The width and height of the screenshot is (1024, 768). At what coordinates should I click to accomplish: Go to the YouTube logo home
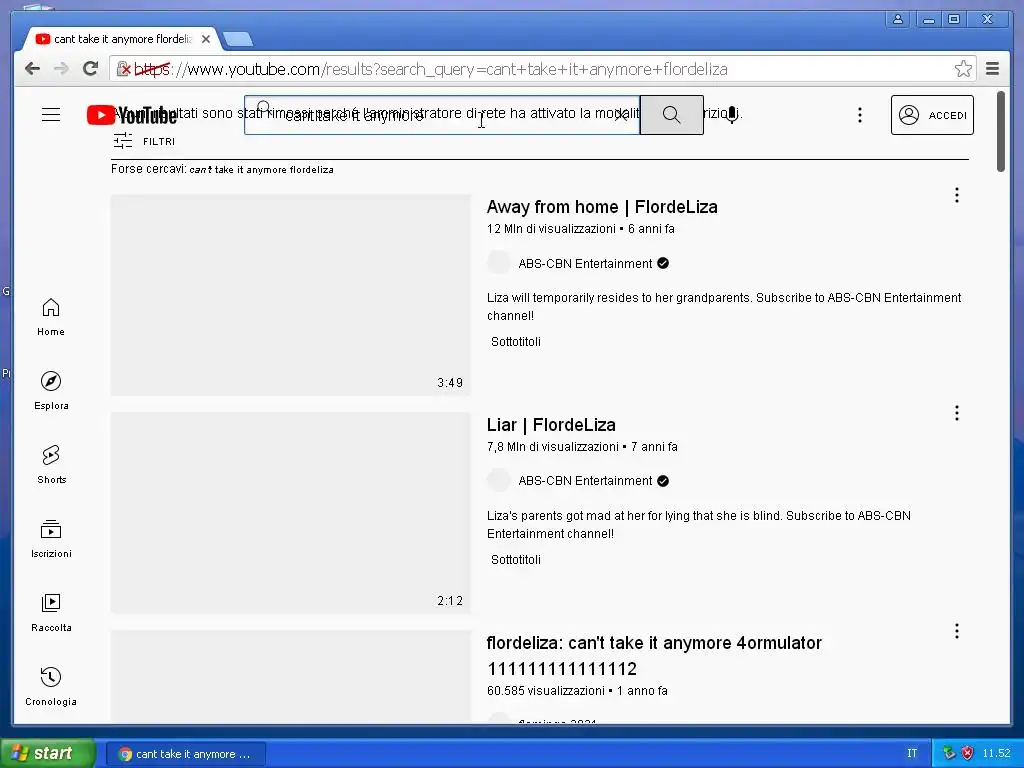coord(132,115)
